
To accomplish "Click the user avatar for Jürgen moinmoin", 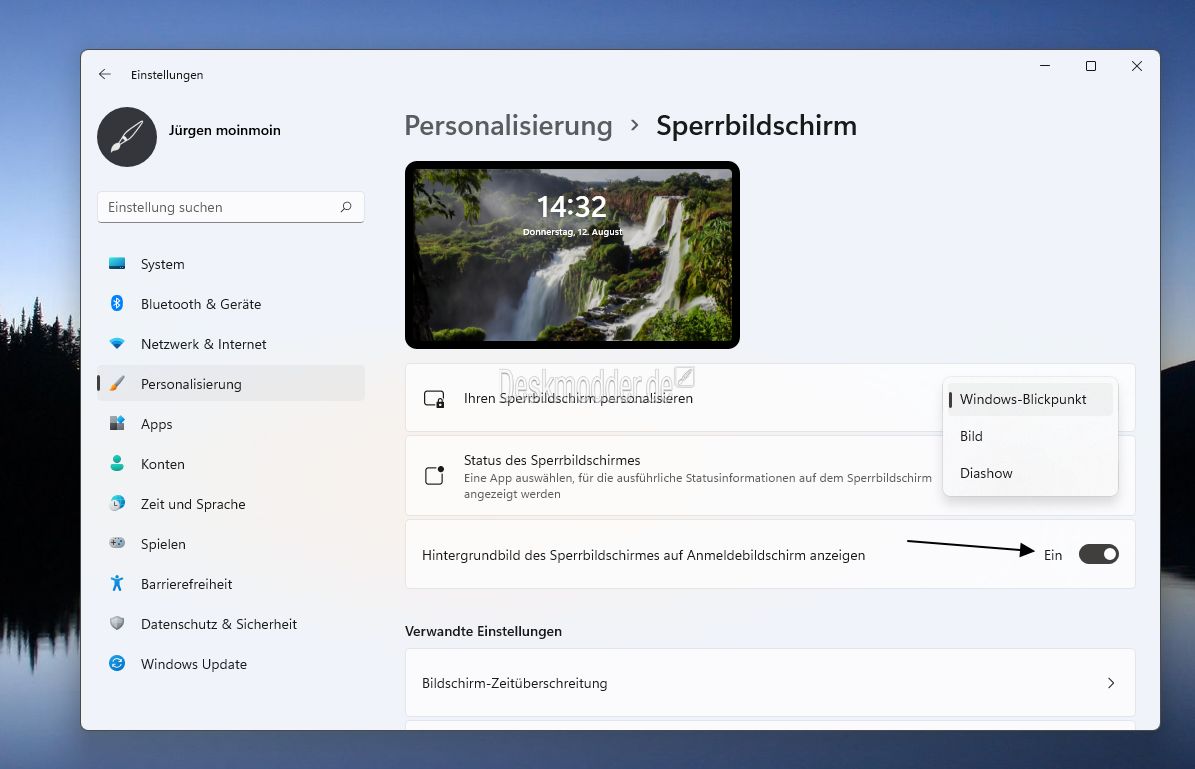I will click(127, 137).
